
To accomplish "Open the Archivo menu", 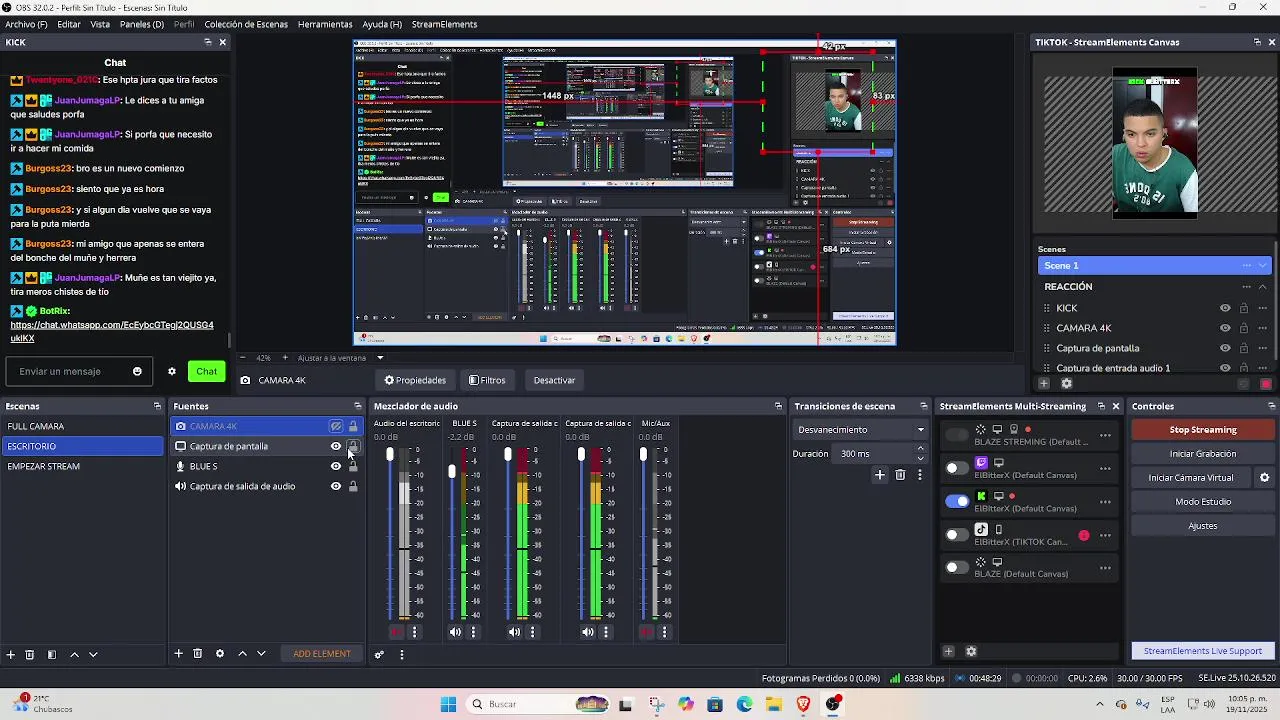I will (x=26, y=24).
